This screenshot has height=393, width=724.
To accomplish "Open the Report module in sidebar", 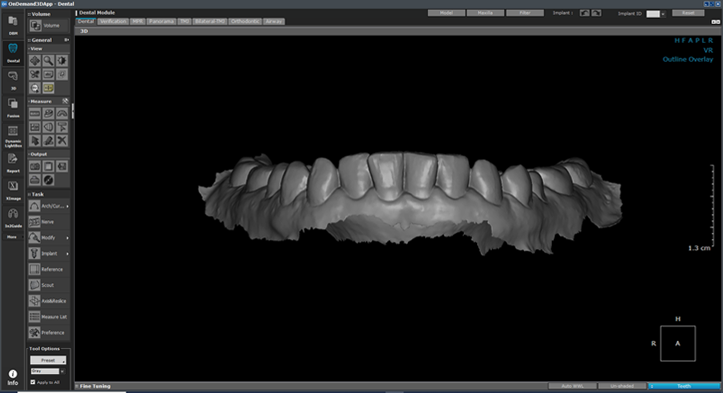I will pos(13,163).
